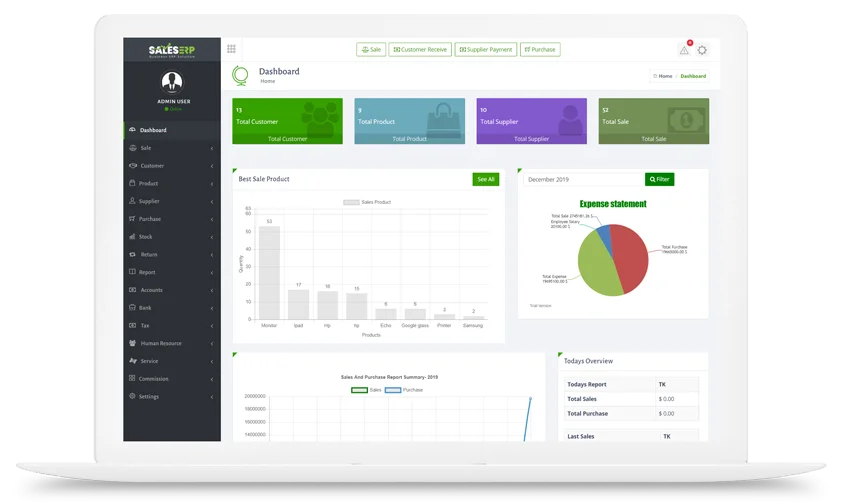Click the Stock bar-chart icon in sidebar

click(132, 237)
